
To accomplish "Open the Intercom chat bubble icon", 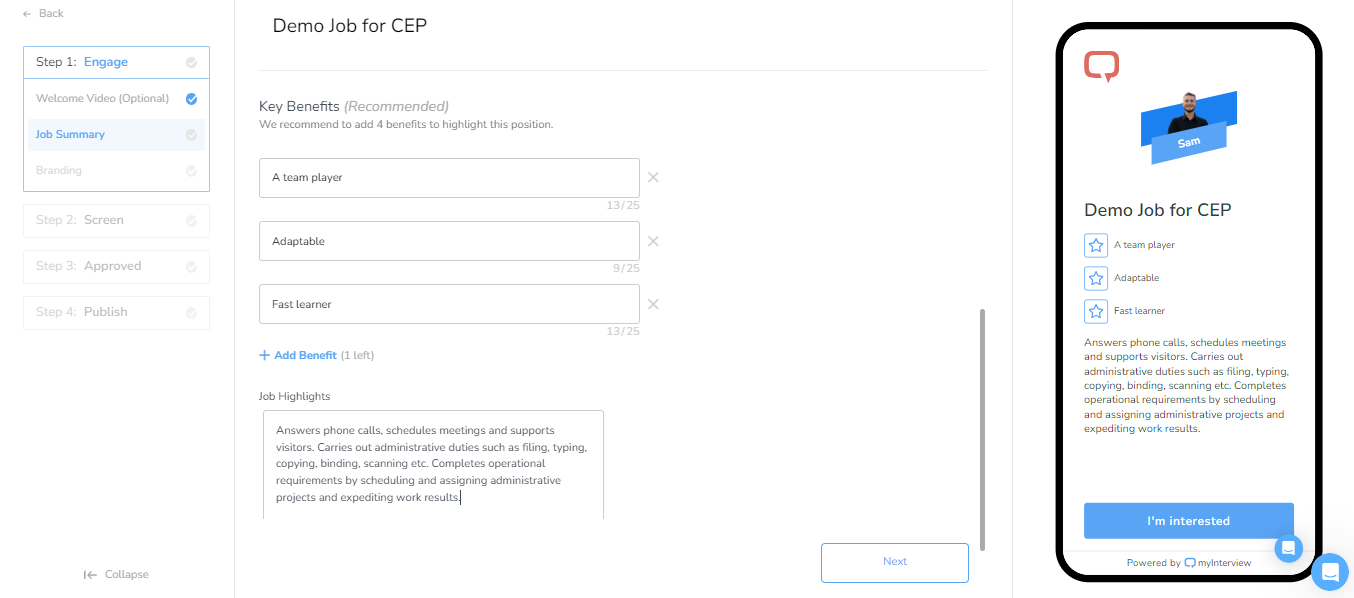I will coord(1330,573).
